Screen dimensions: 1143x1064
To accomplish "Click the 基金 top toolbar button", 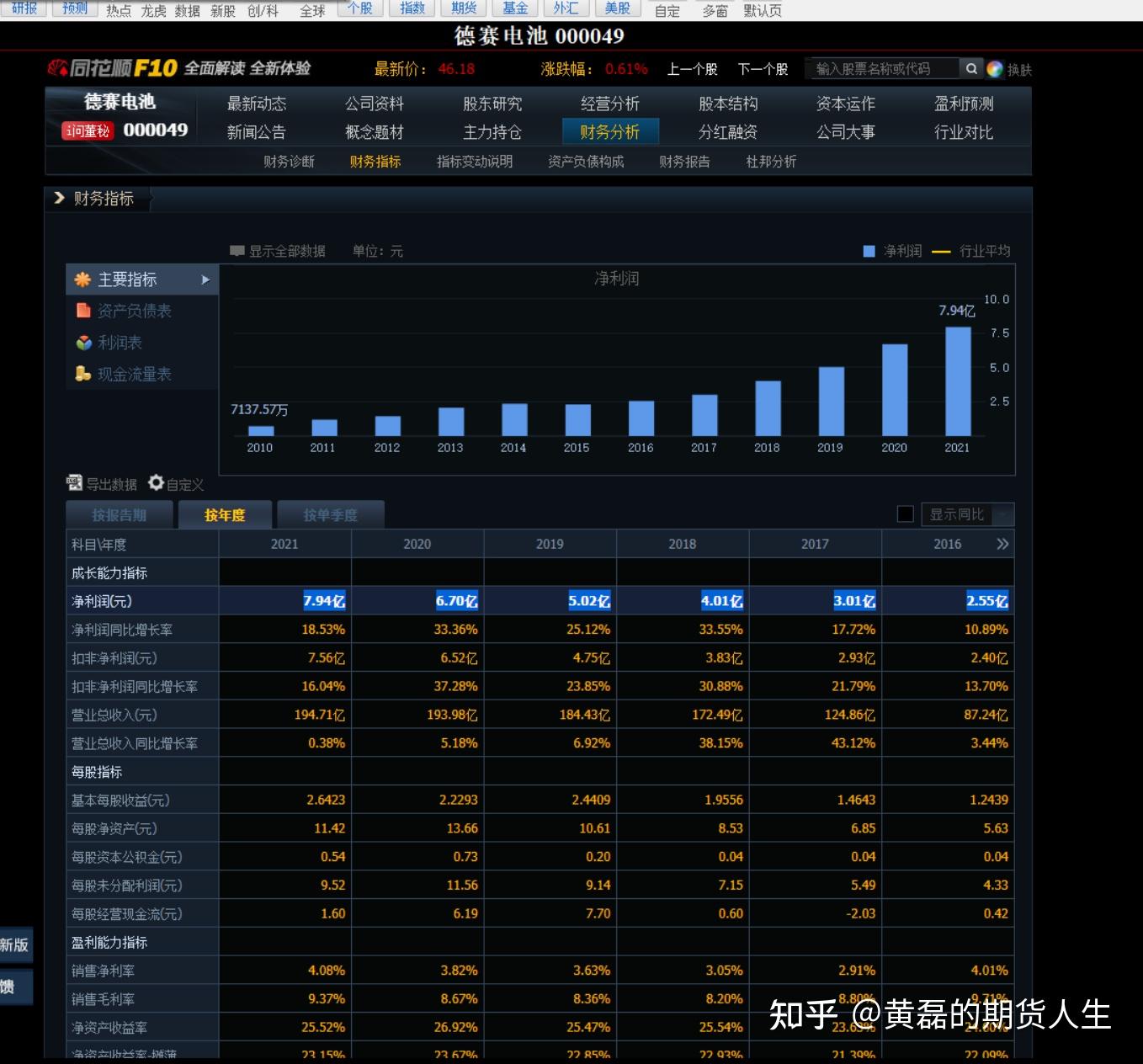I will click(515, 8).
